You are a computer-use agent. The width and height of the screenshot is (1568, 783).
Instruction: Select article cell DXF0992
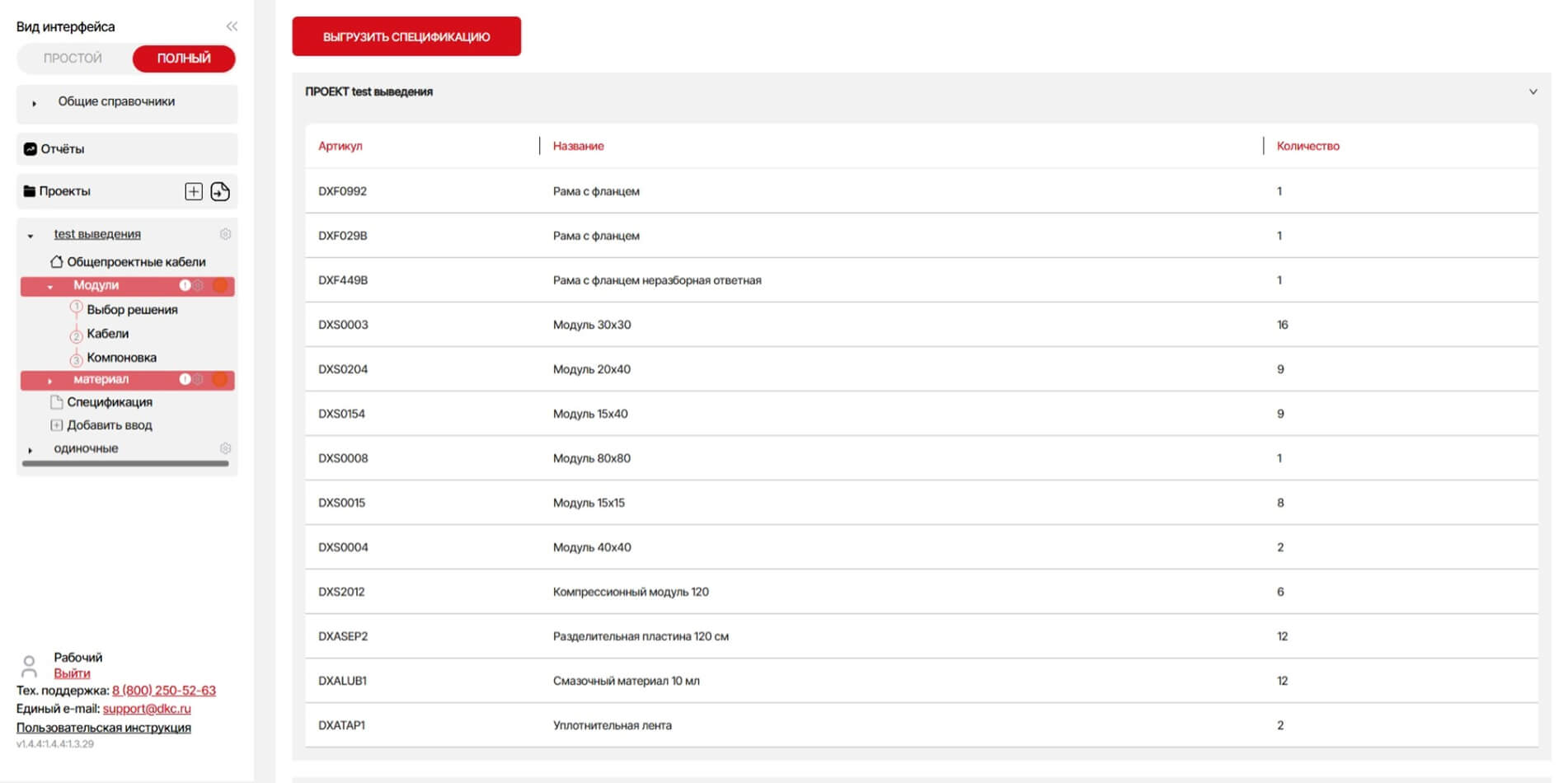[343, 191]
